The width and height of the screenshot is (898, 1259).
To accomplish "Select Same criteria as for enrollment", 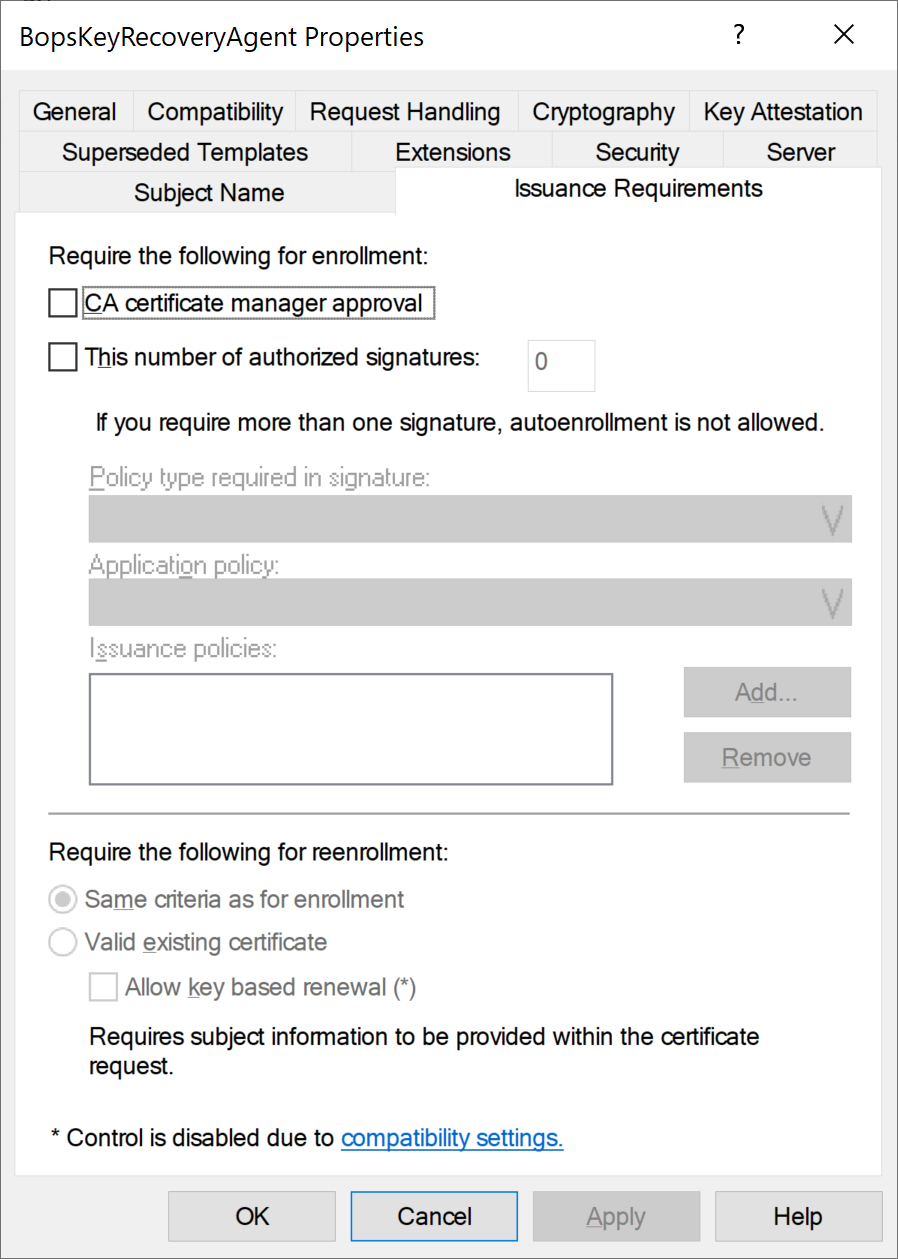I will click(63, 899).
